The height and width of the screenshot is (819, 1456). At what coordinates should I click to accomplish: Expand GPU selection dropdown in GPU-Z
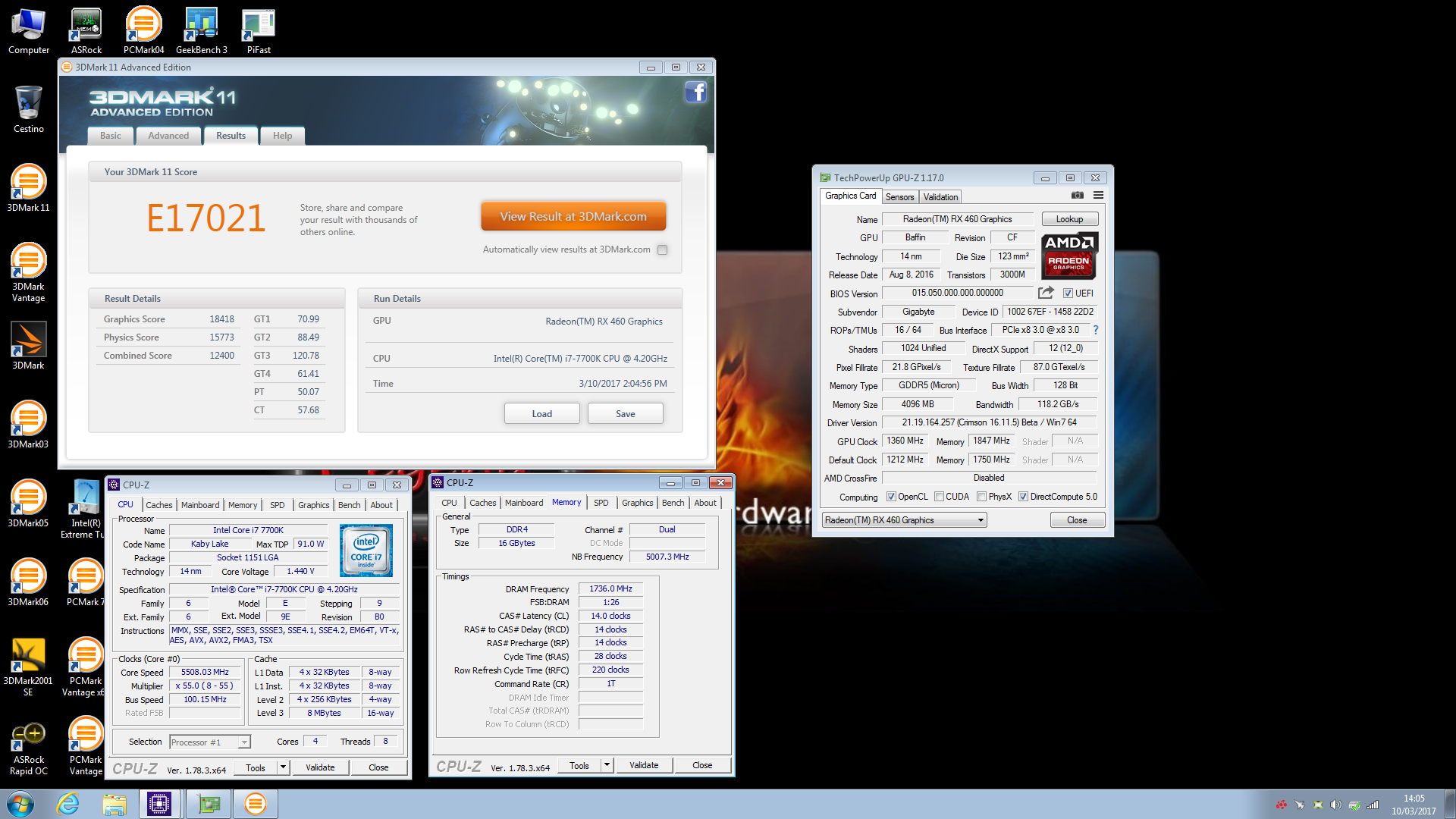[x=981, y=520]
